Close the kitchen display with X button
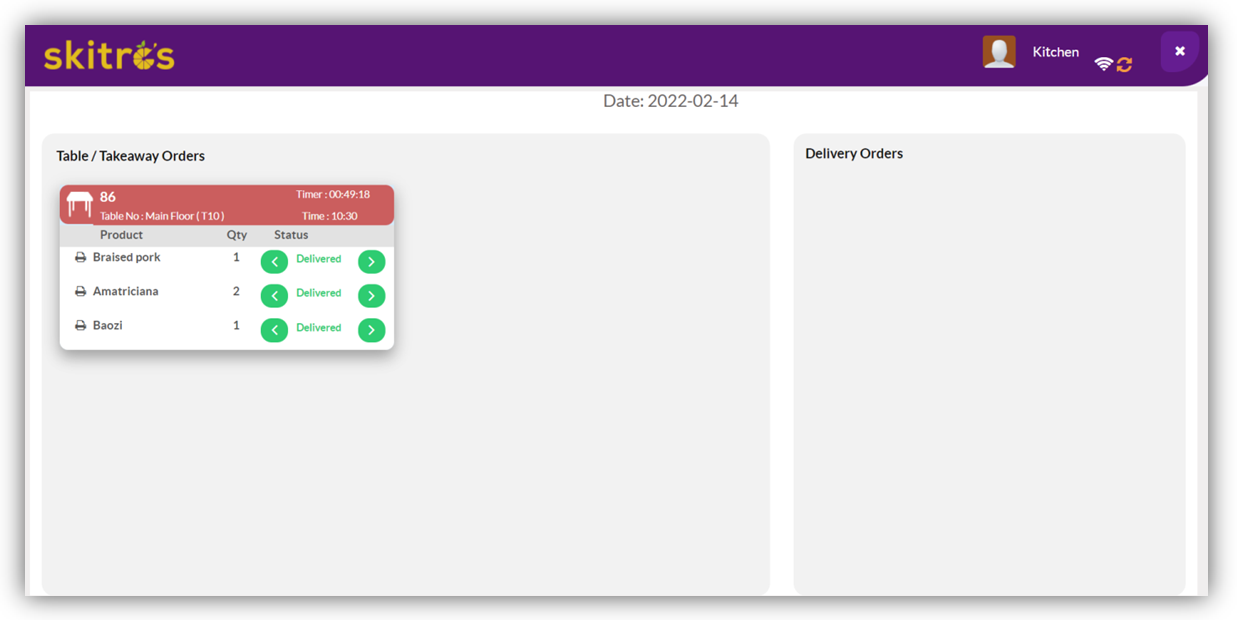 (x=1180, y=51)
